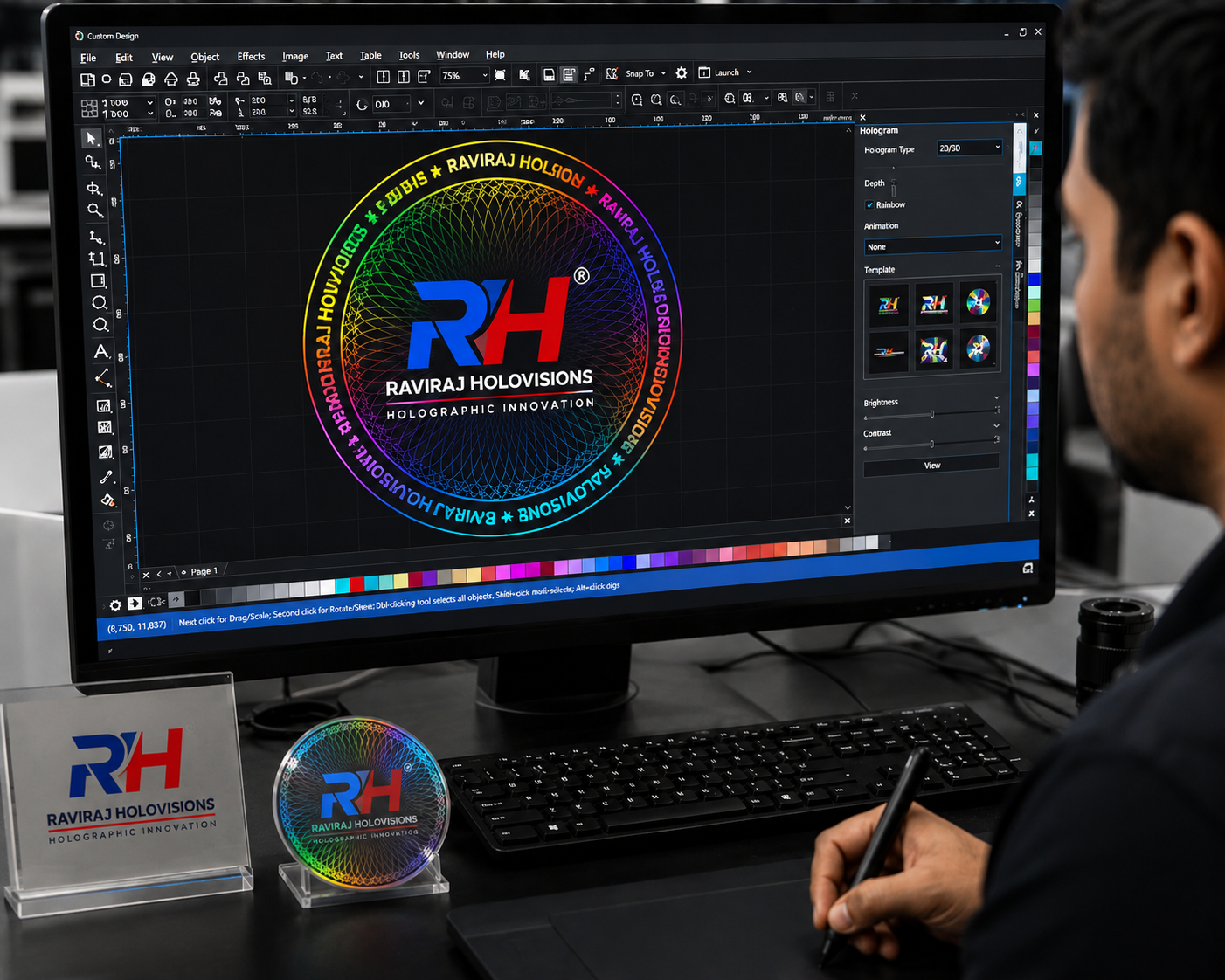This screenshot has height=980, width=1225.
Task: Open the Tools menu
Action: pyautogui.click(x=409, y=55)
